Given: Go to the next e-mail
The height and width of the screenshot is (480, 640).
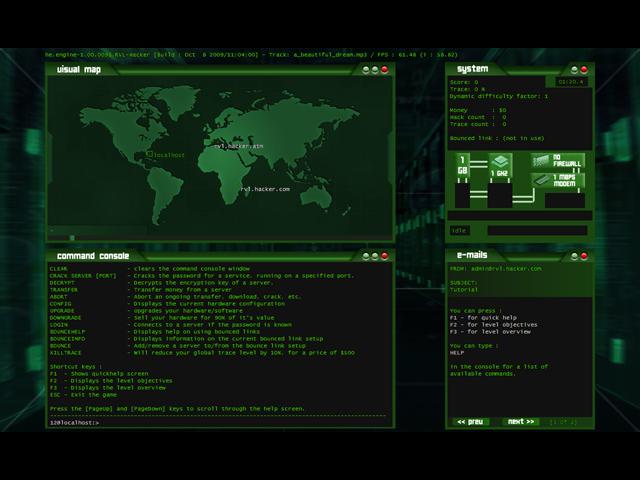Looking at the screenshot, I should click(521, 422).
